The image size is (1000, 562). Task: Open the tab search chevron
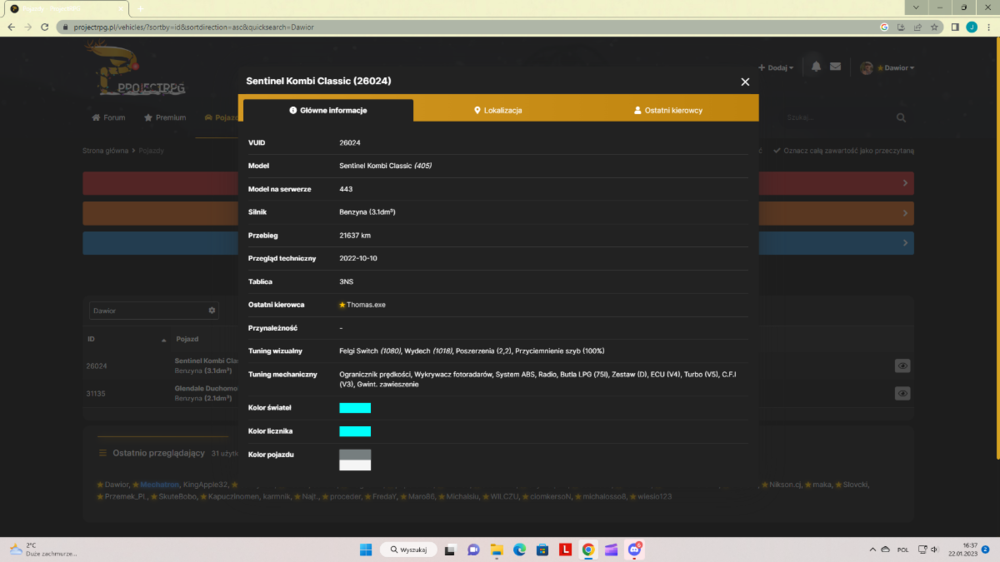916,8
